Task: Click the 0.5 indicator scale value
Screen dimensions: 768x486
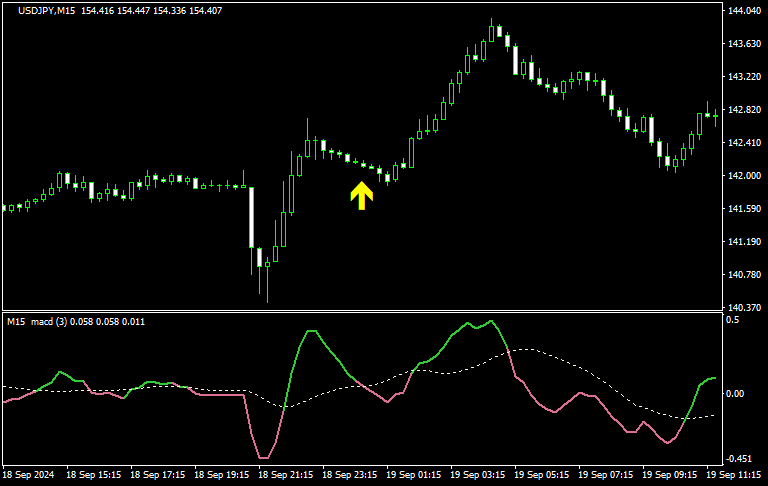Action: pyautogui.click(x=732, y=320)
